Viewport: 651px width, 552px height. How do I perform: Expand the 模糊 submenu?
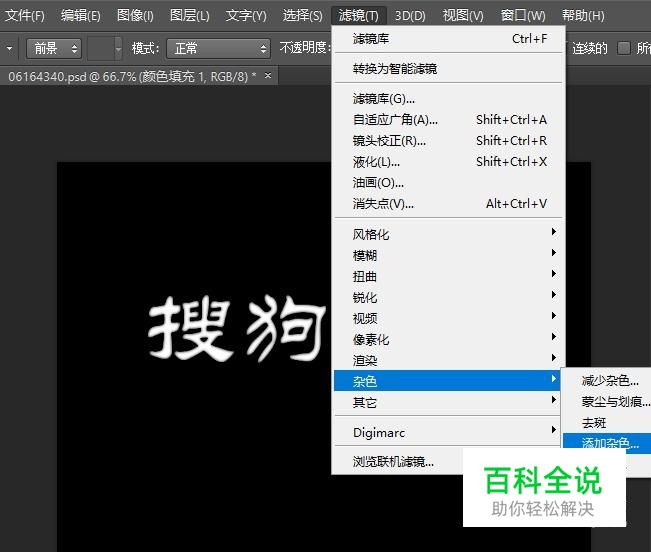450,255
